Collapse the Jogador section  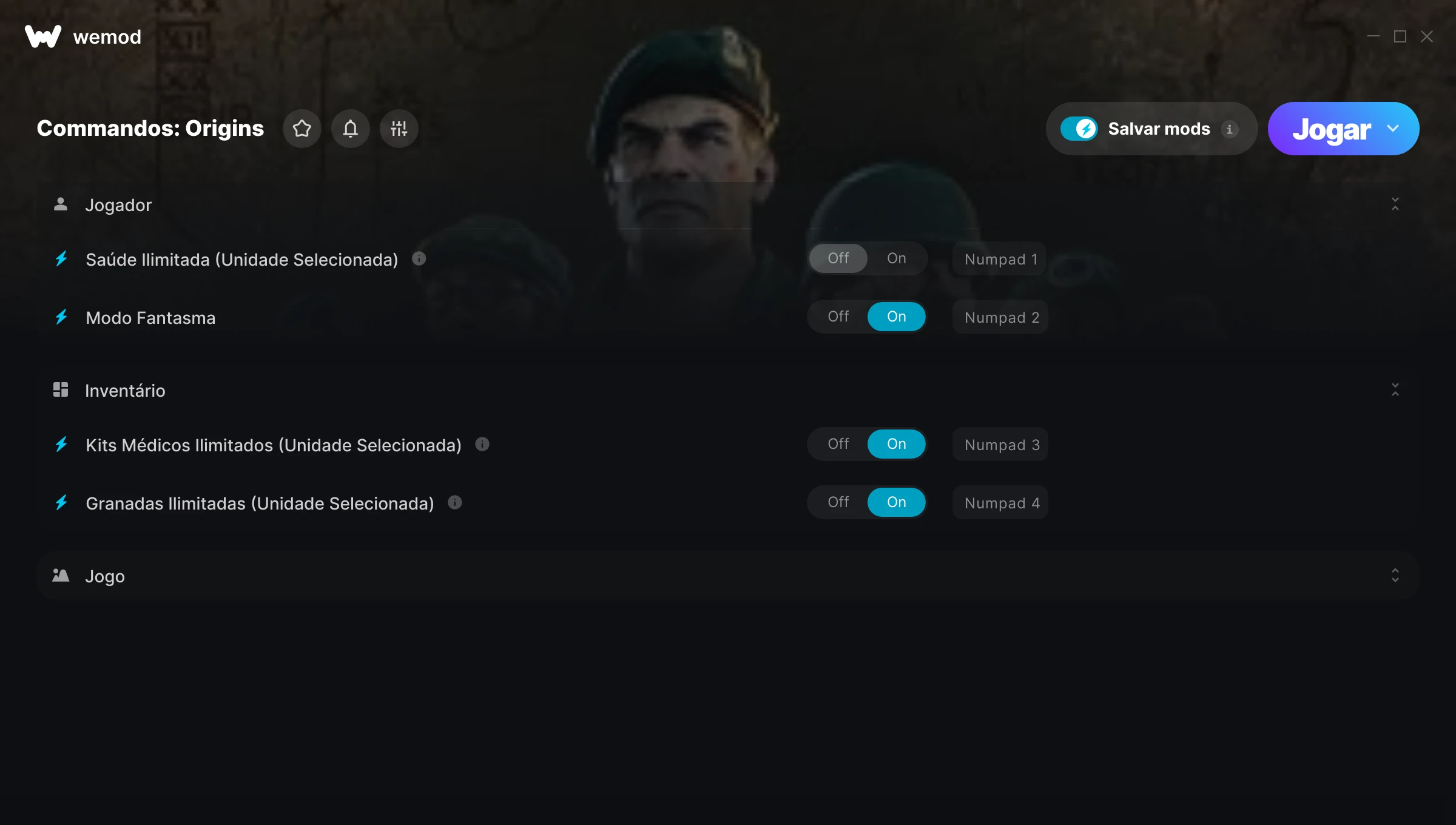[1395, 204]
